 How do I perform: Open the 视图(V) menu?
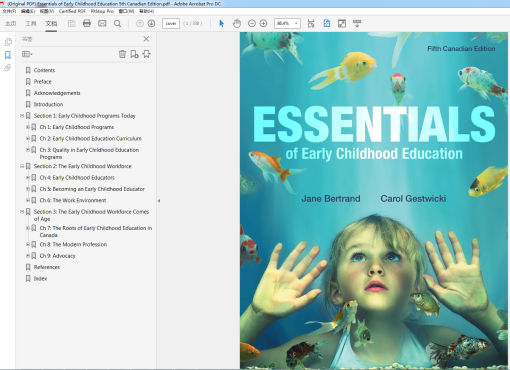(x=47, y=11)
